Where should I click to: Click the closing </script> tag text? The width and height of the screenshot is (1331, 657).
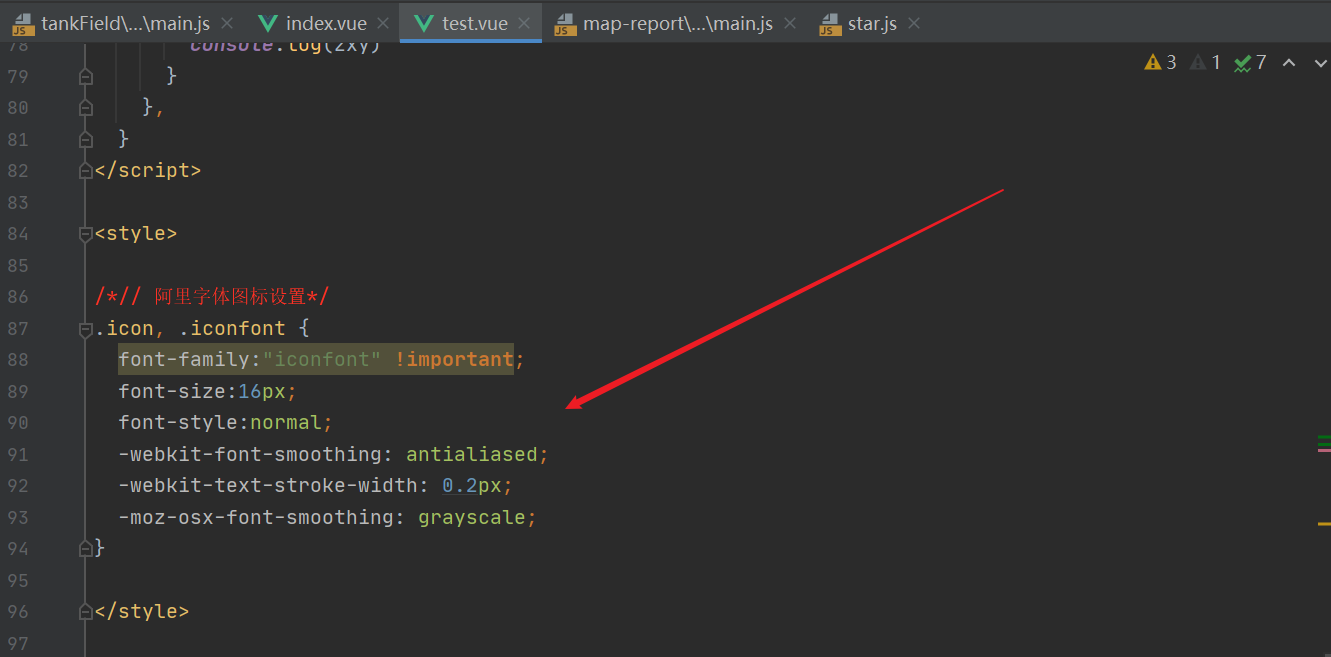(x=148, y=170)
